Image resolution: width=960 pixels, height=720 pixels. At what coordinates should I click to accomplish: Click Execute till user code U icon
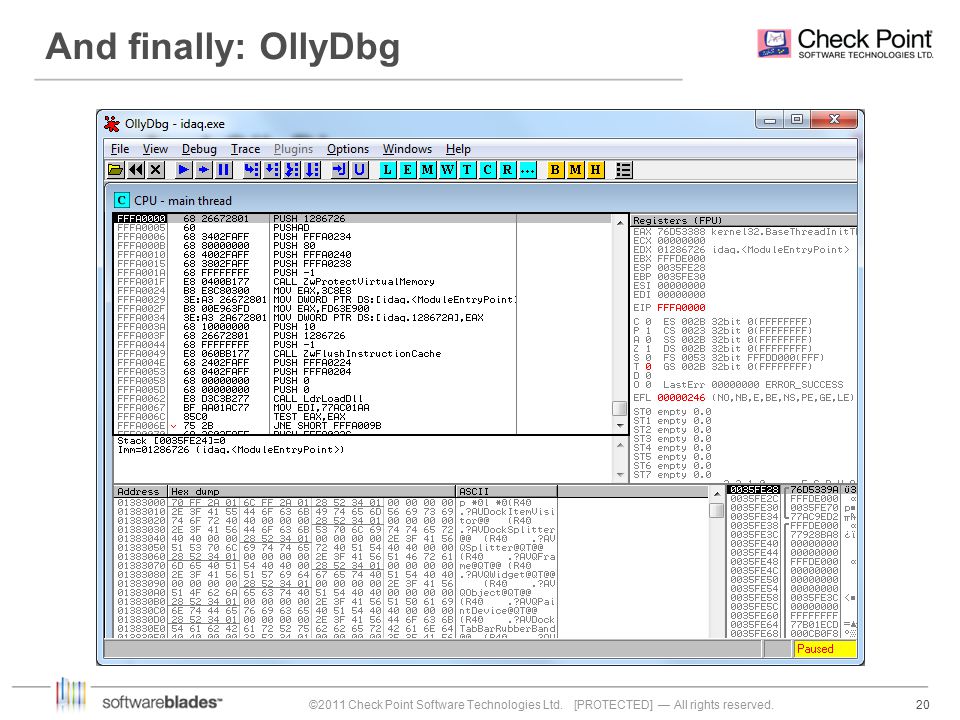[x=359, y=170]
